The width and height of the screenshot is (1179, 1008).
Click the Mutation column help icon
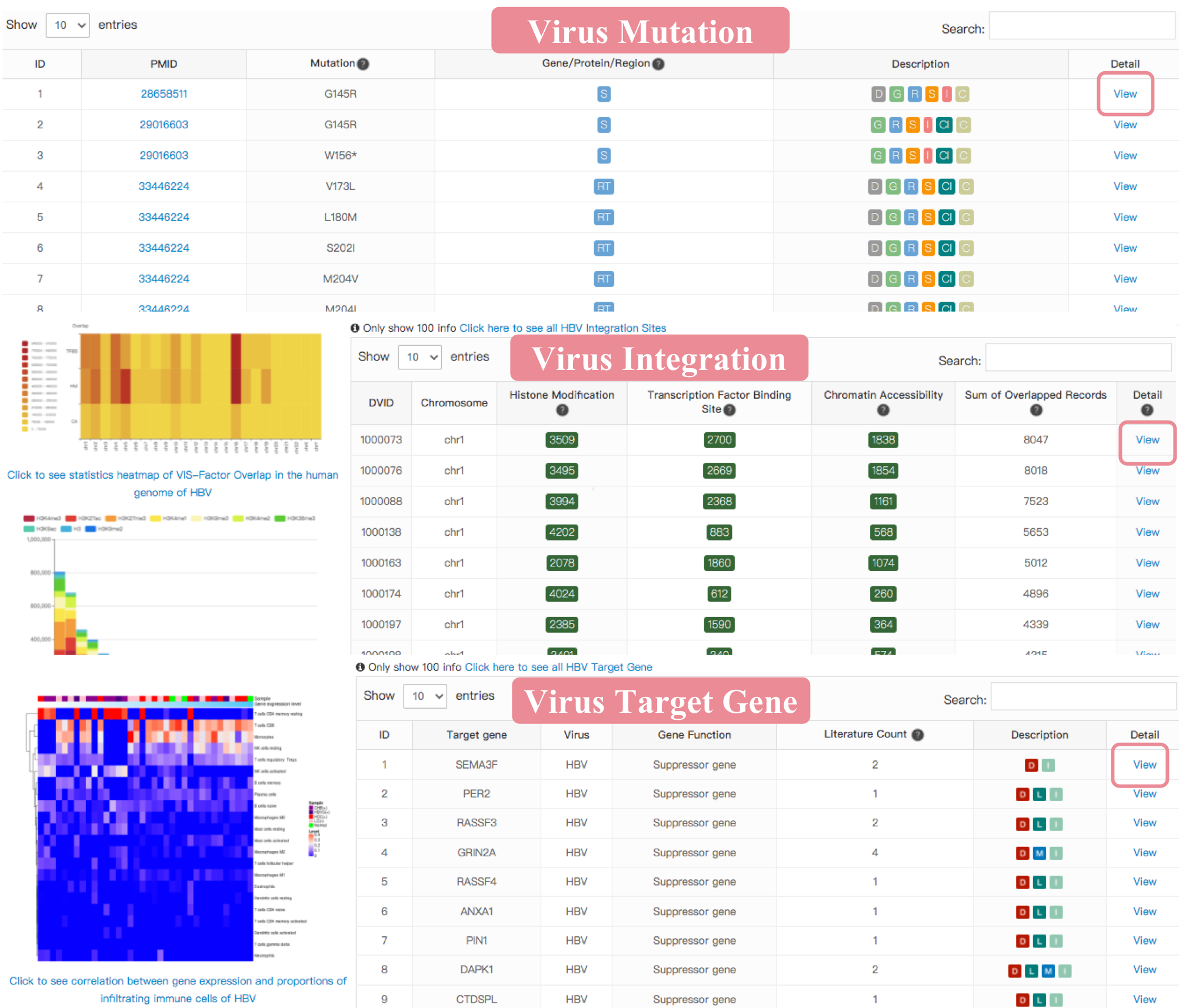tap(364, 64)
